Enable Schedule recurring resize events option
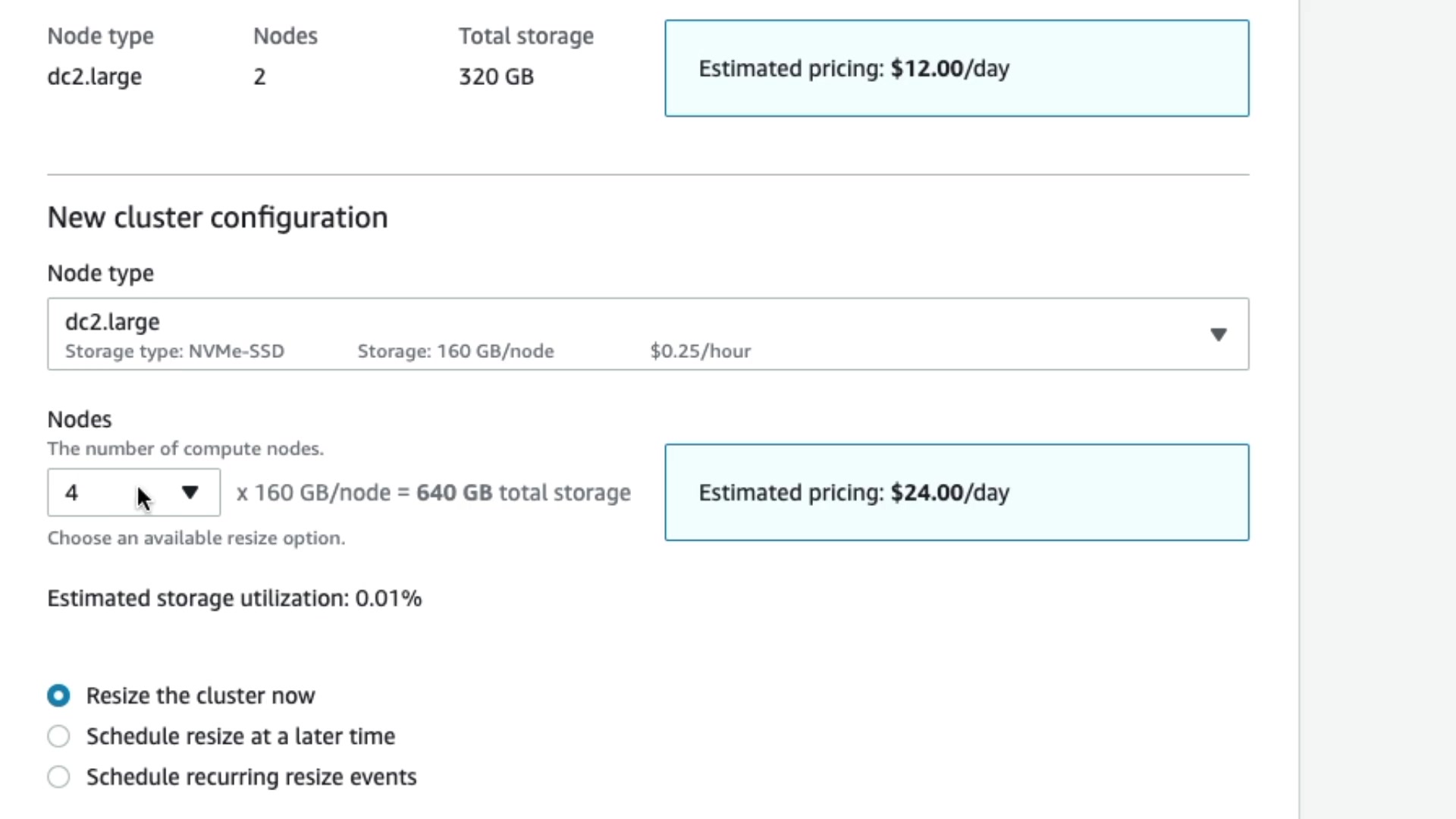Image resolution: width=1456 pixels, height=819 pixels. coord(58,777)
